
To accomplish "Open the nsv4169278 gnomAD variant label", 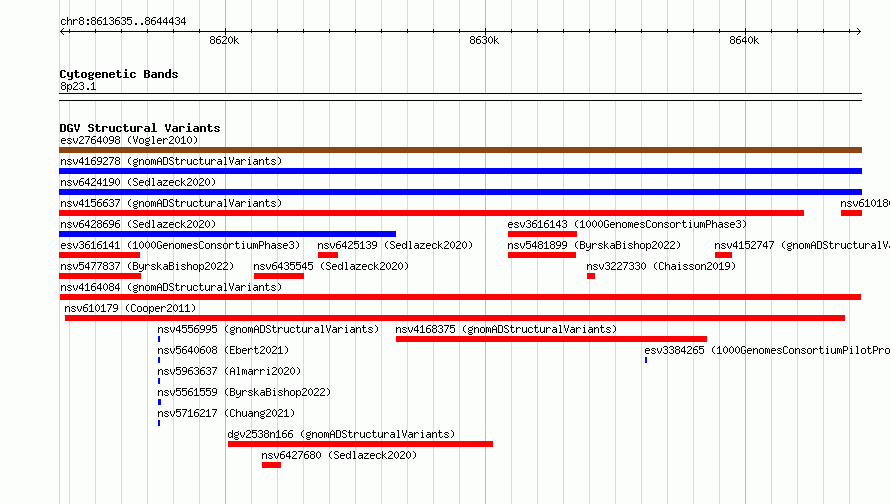I will pyautogui.click(x=171, y=161).
